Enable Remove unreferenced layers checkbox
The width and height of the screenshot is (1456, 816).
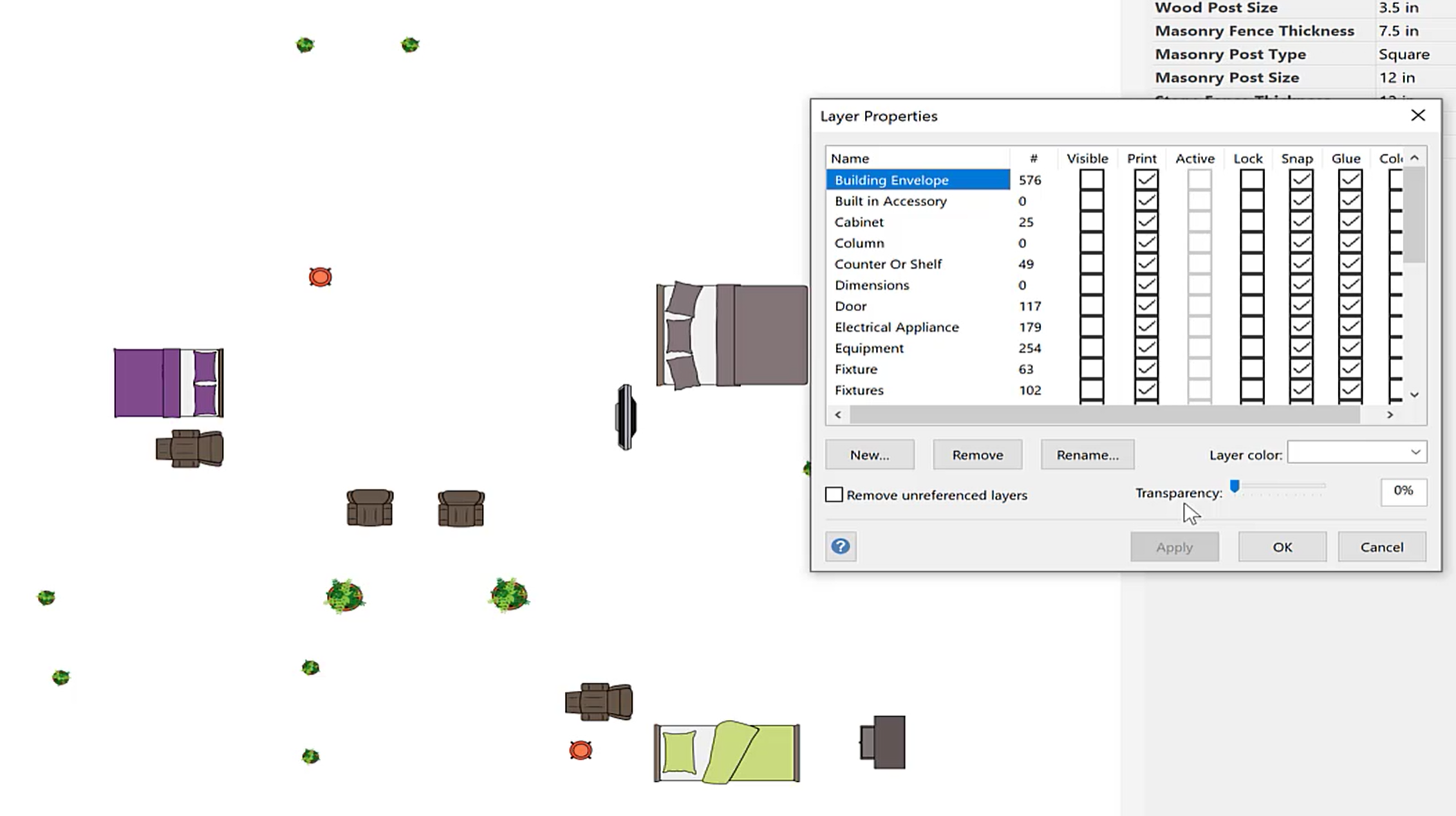pos(834,495)
